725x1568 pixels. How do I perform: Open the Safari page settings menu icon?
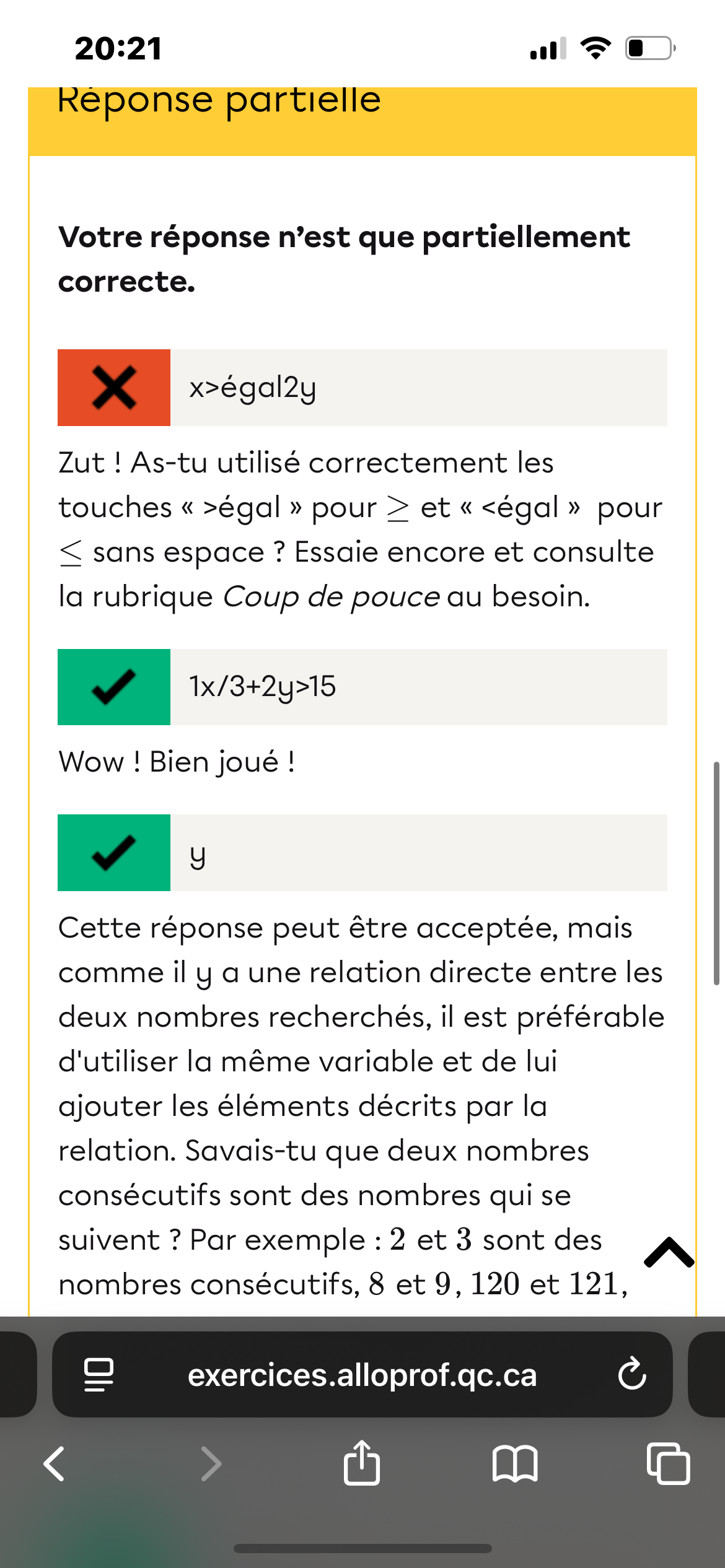99,1375
